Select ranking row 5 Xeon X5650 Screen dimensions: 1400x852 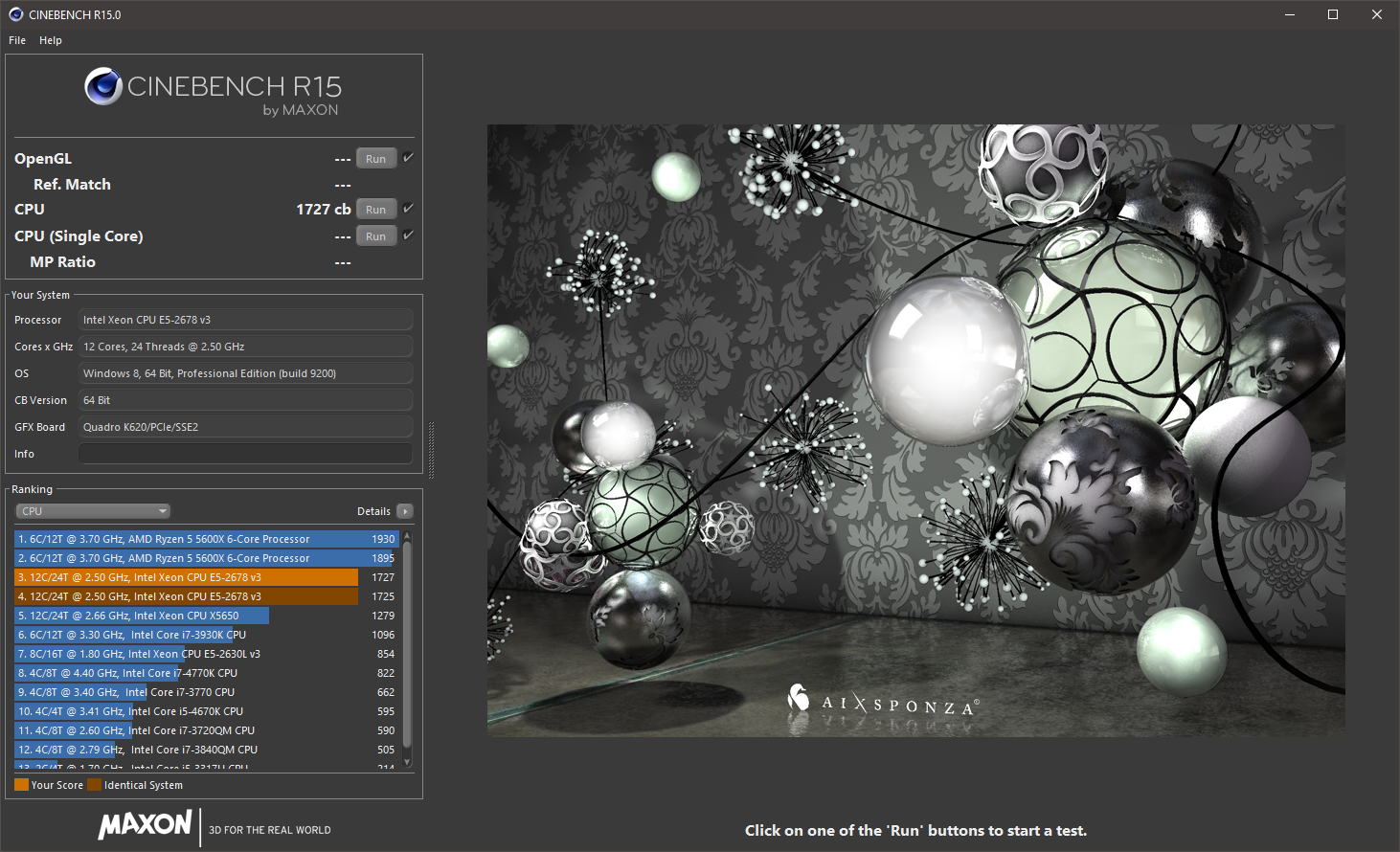207,616
